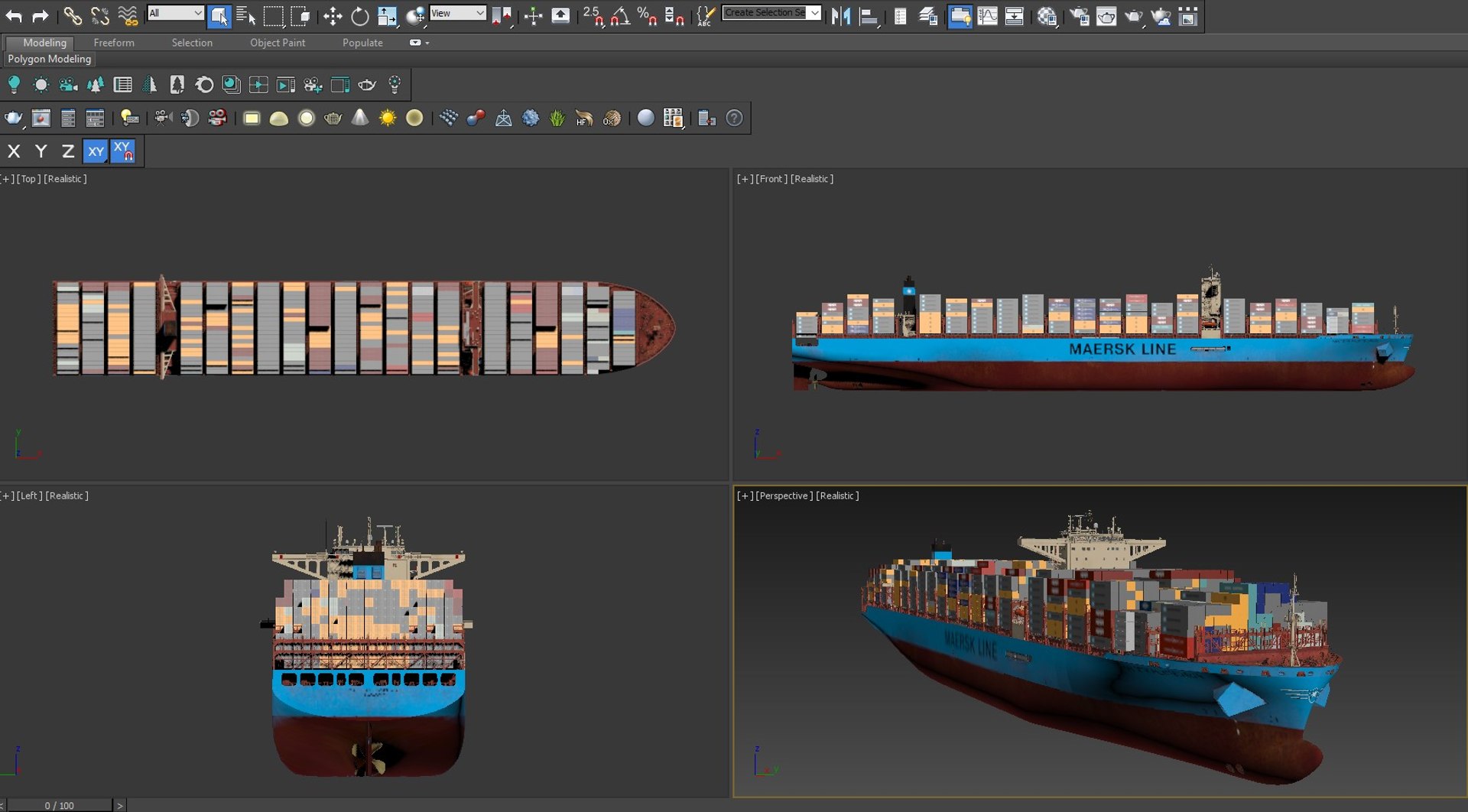Open Select by Name list
The width and height of the screenshot is (1468, 812).
pos(245,16)
